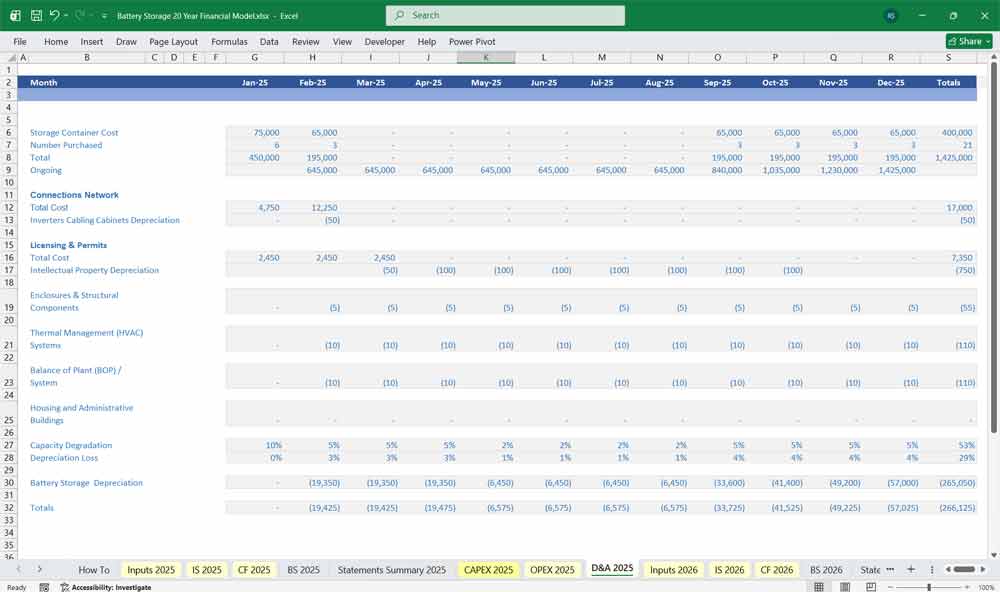Open the Customize Quick Access Toolbar menu
The image size is (1000, 592).
(x=102, y=14)
